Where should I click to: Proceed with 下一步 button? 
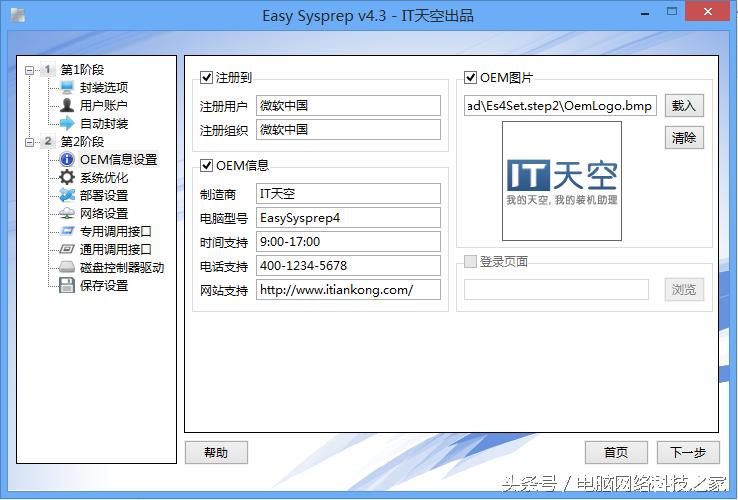pos(688,452)
